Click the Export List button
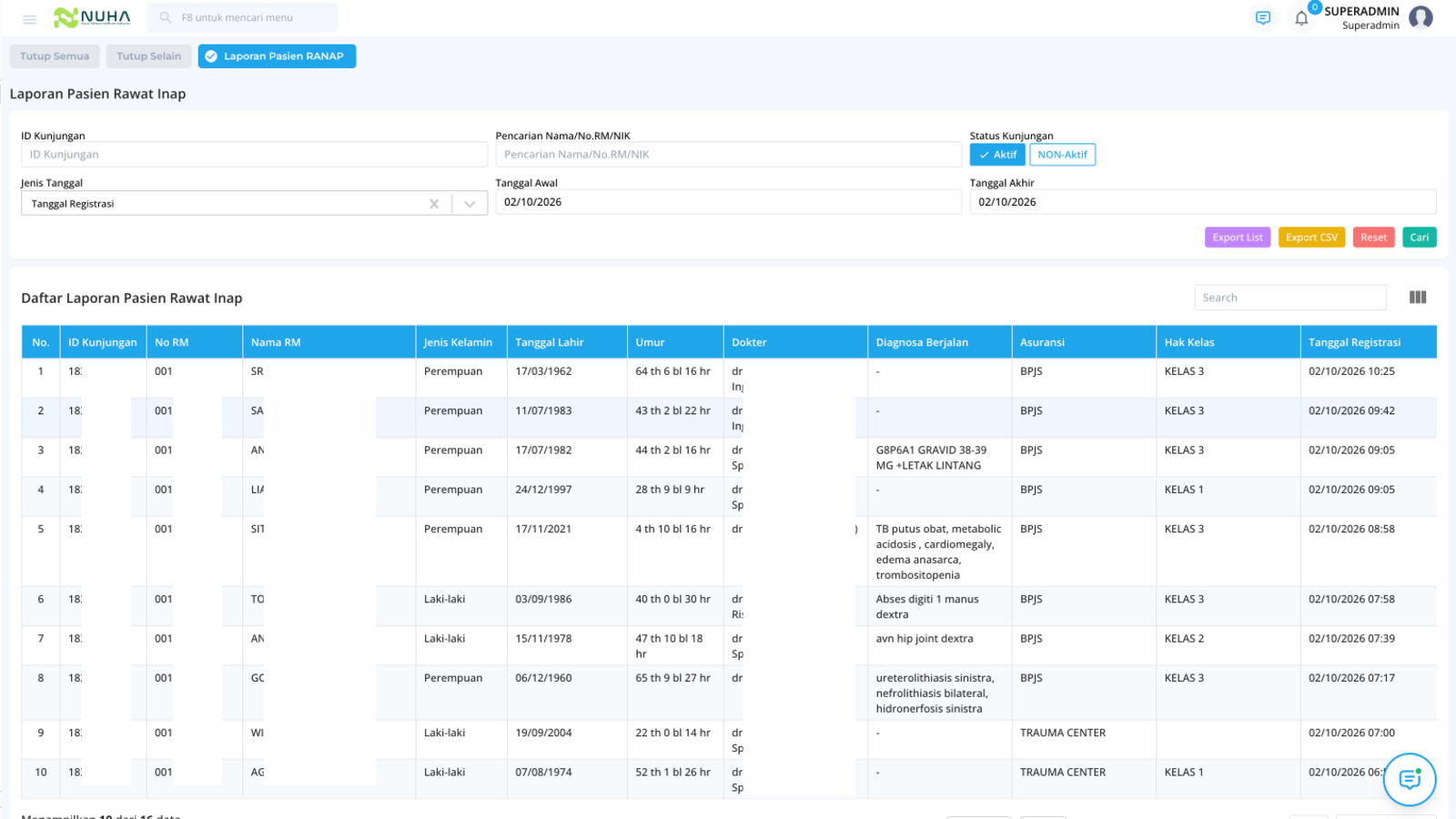 1238,238
